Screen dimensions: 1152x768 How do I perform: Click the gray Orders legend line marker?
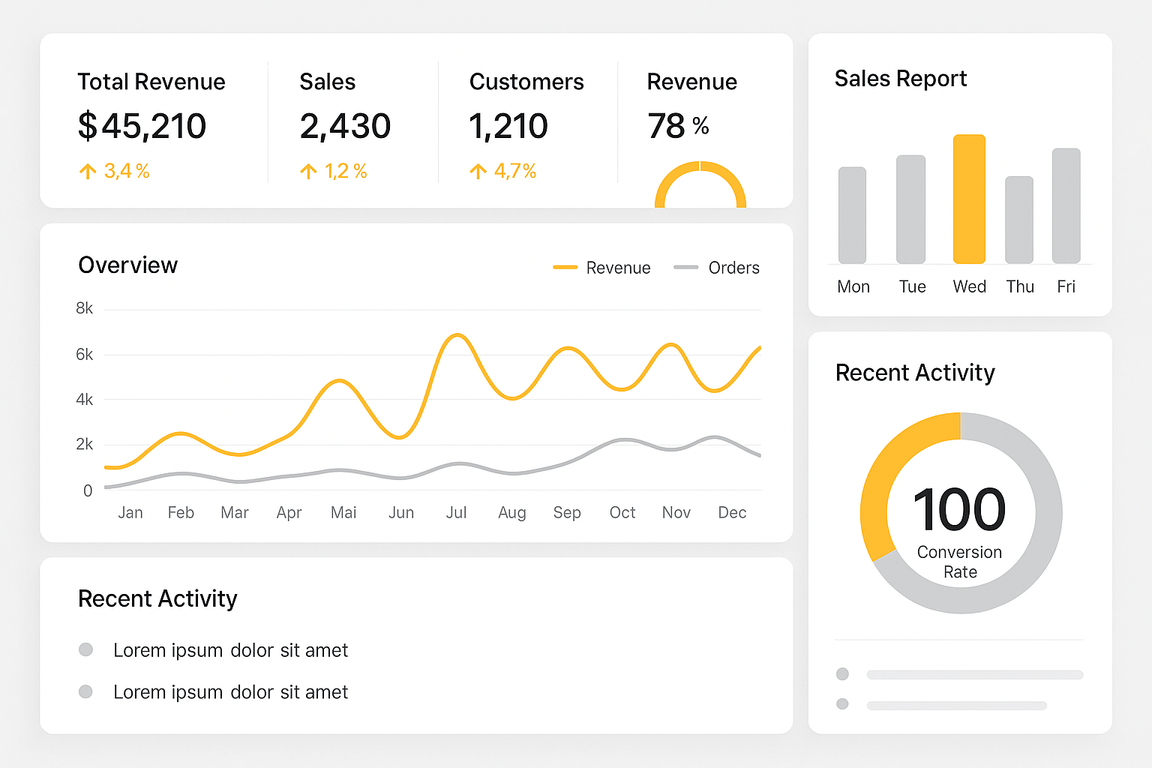[x=686, y=268]
